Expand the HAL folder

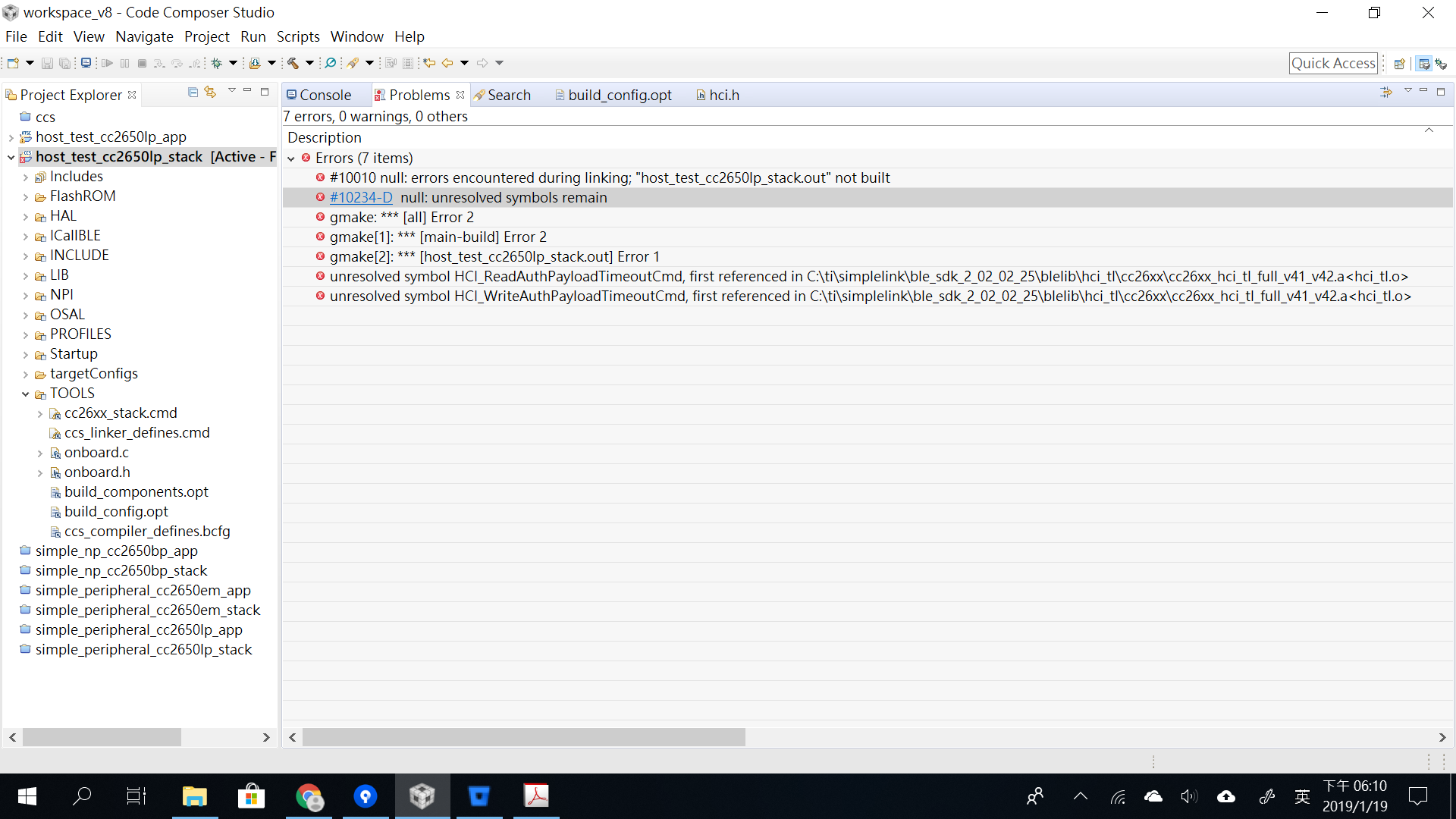(x=26, y=217)
